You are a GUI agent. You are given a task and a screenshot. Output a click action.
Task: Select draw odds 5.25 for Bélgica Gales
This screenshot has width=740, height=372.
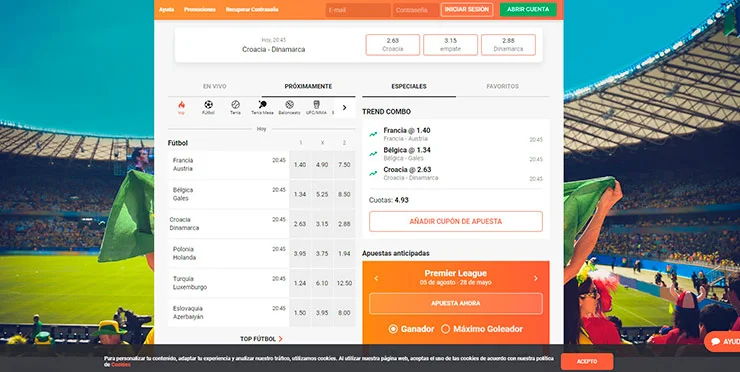tap(322, 194)
